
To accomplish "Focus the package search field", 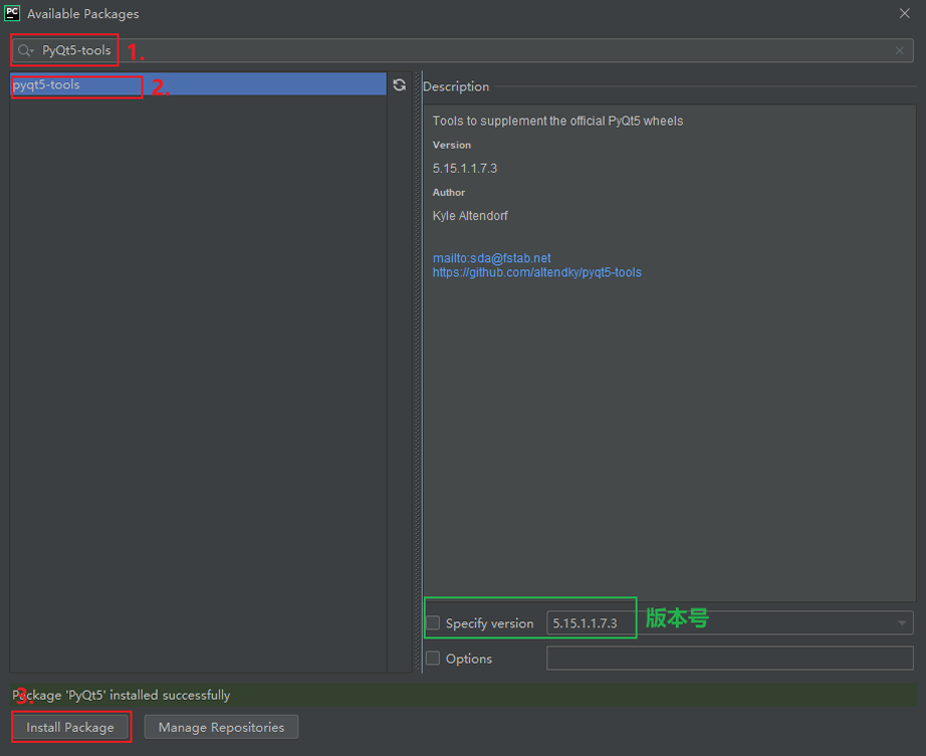I will click(500, 50).
